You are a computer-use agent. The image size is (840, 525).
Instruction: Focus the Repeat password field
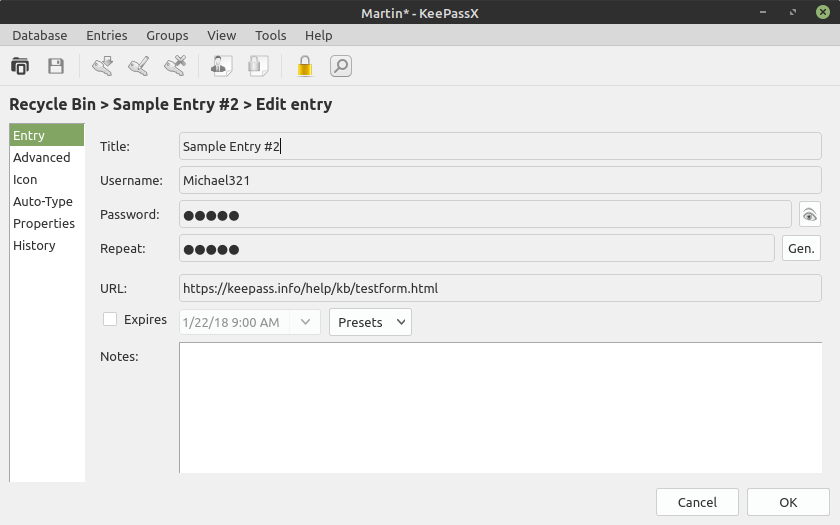477,248
